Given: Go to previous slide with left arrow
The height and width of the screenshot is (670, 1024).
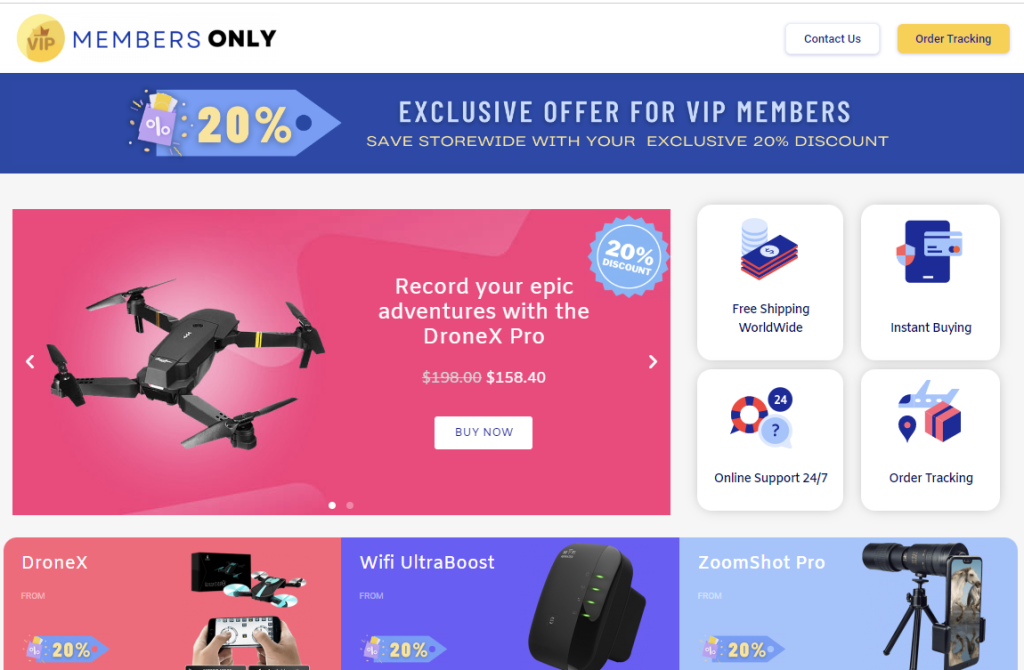Looking at the screenshot, I should tap(30, 362).
